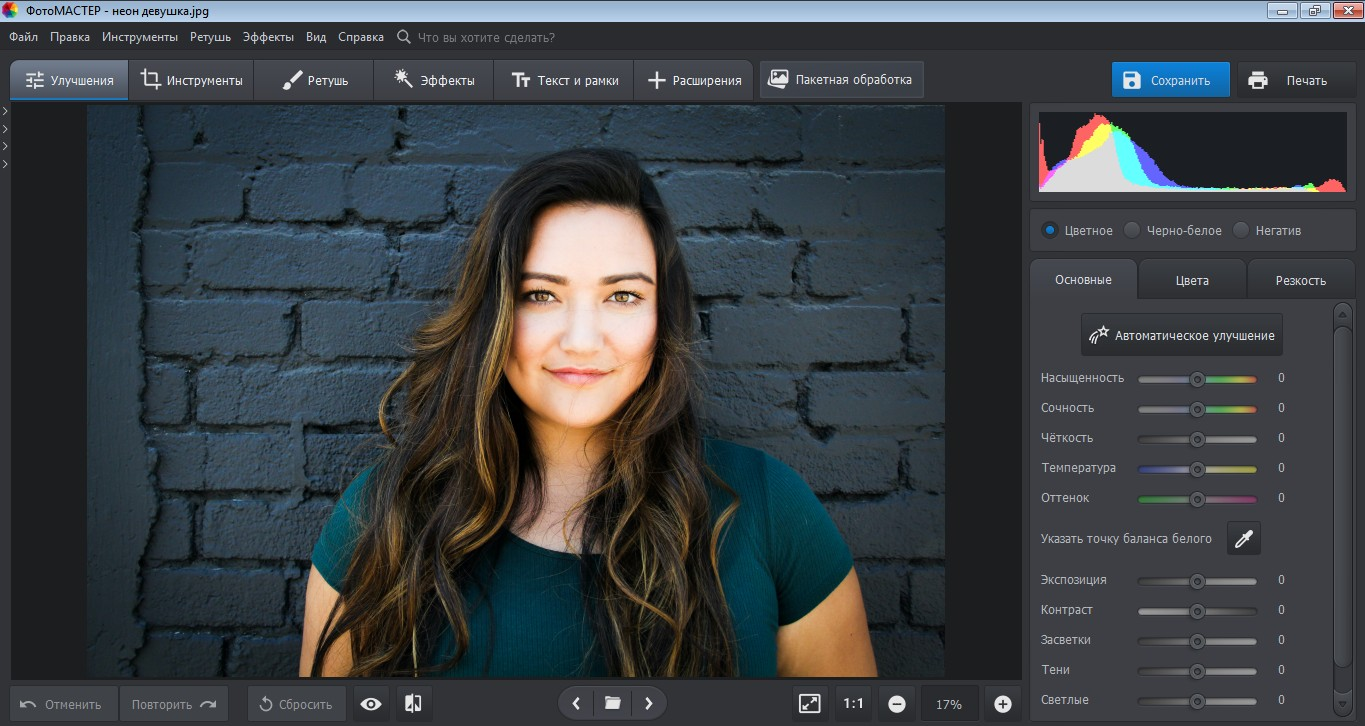Choose the Цветное color mode
This screenshot has height=726, width=1365.
pos(1050,230)
